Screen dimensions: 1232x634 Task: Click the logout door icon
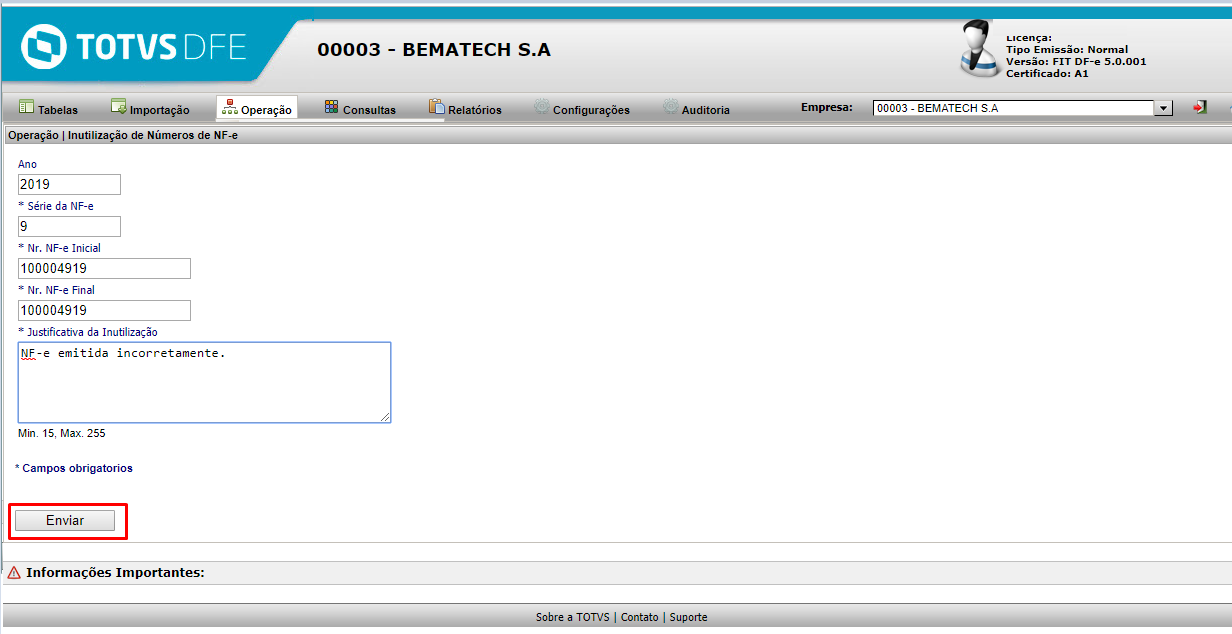[x=1200, y=107]
